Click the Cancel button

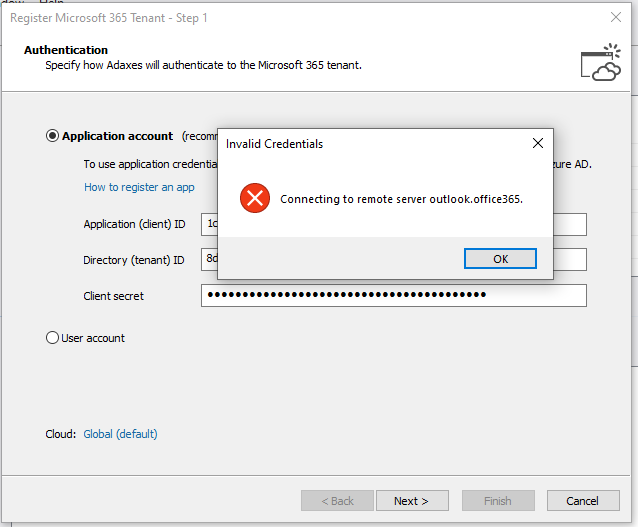tap(583, 501)
